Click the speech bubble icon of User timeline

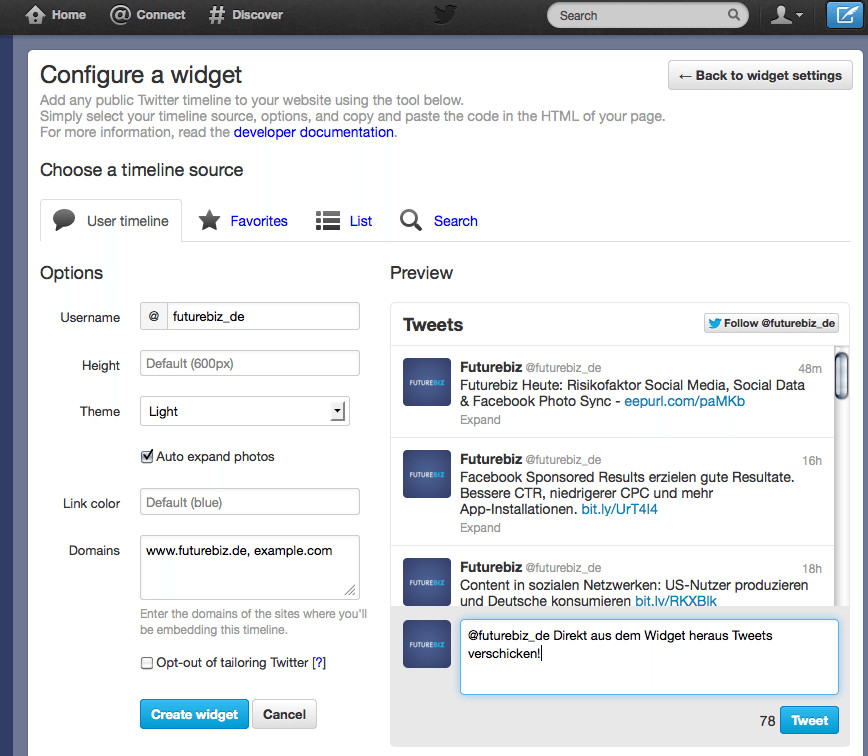tap(64, 220)
